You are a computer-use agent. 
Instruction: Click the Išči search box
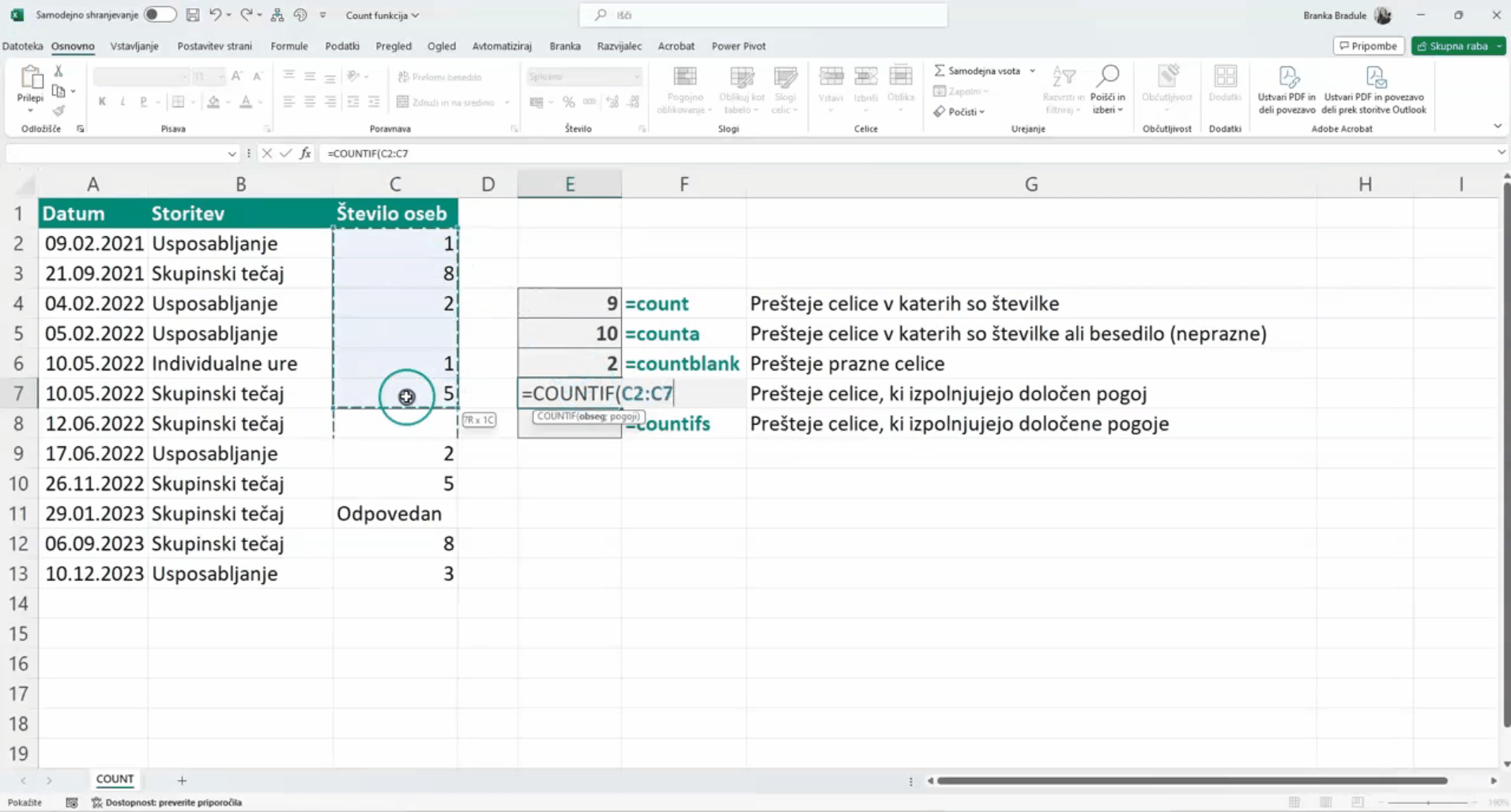coord(763,15)
